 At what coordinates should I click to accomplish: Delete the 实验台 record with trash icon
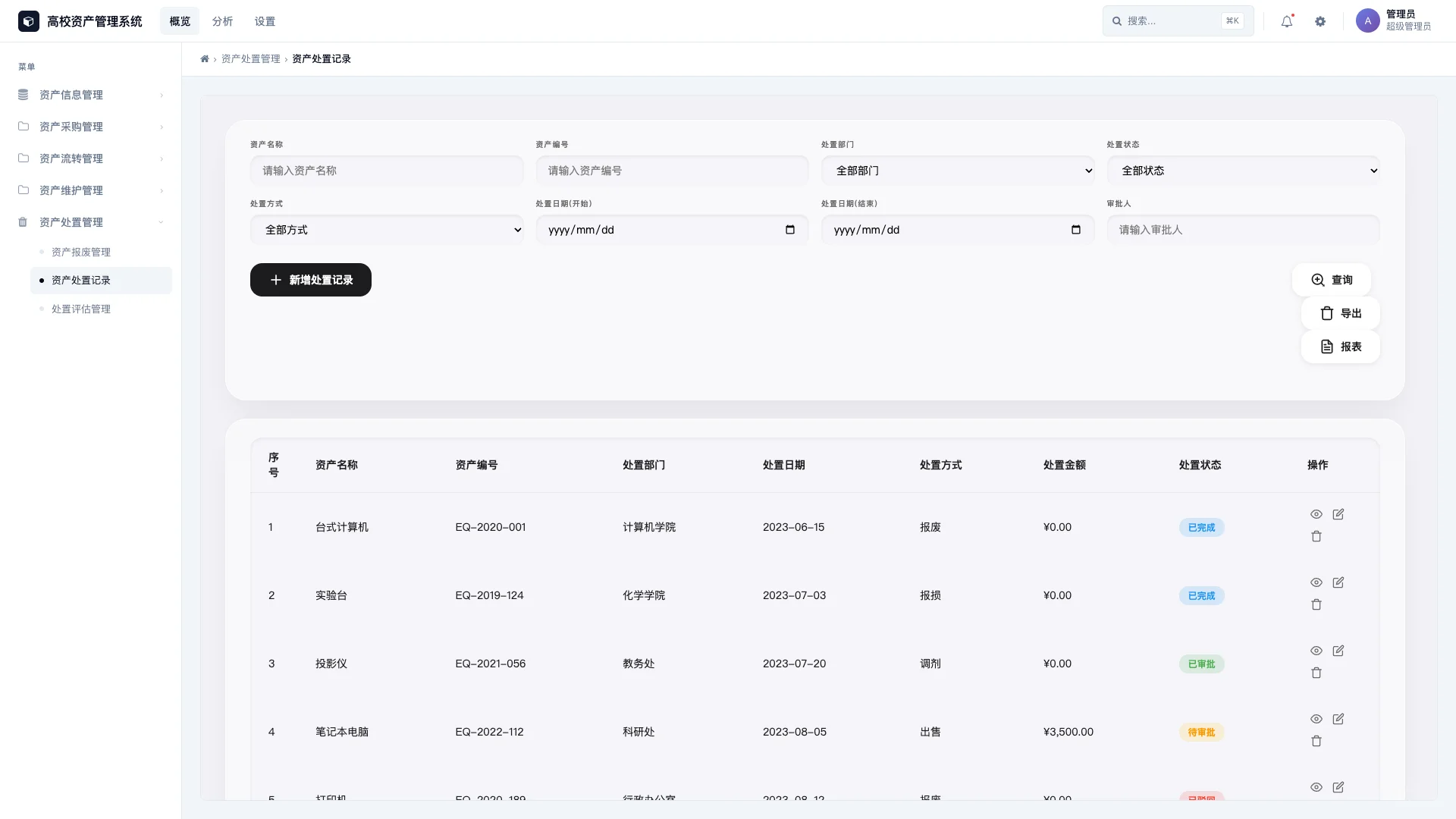point(1316,604)
